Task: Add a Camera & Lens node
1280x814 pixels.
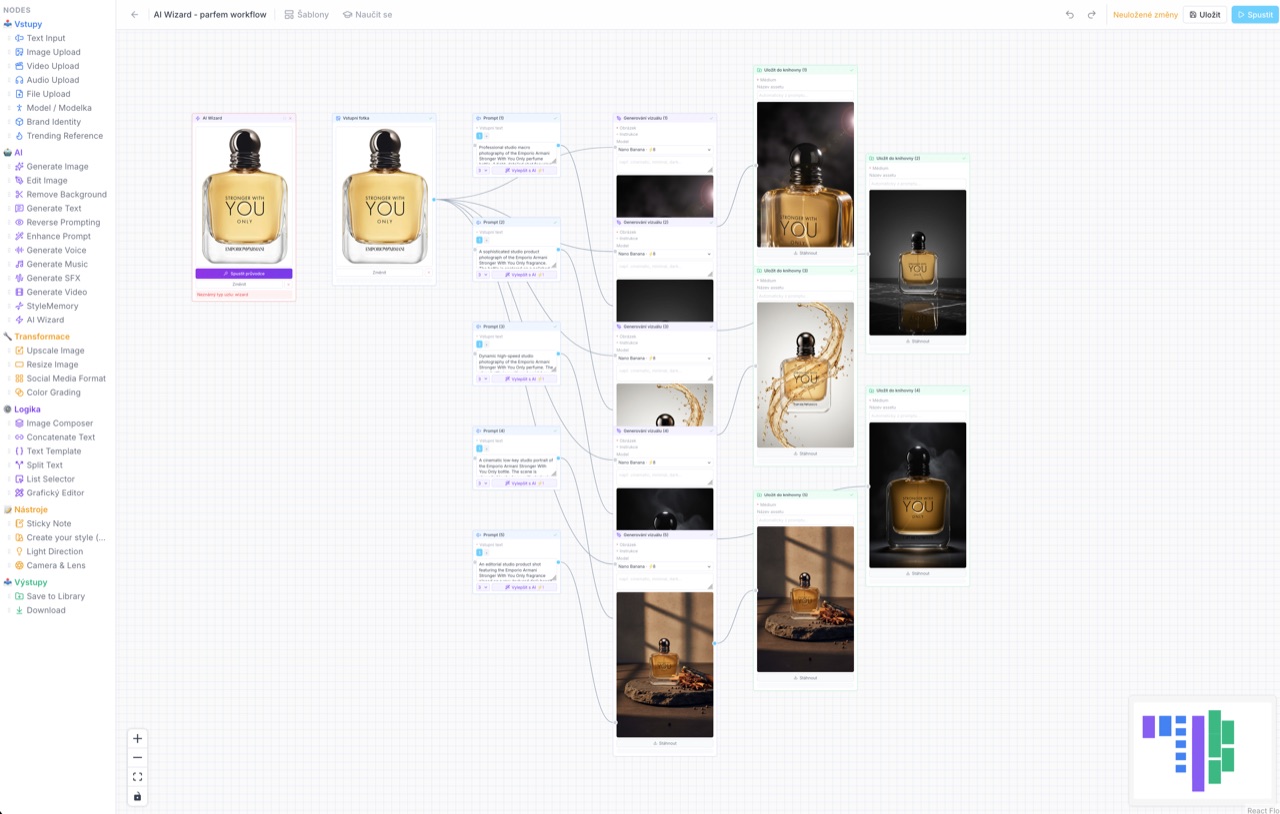Action: (56, 566)
